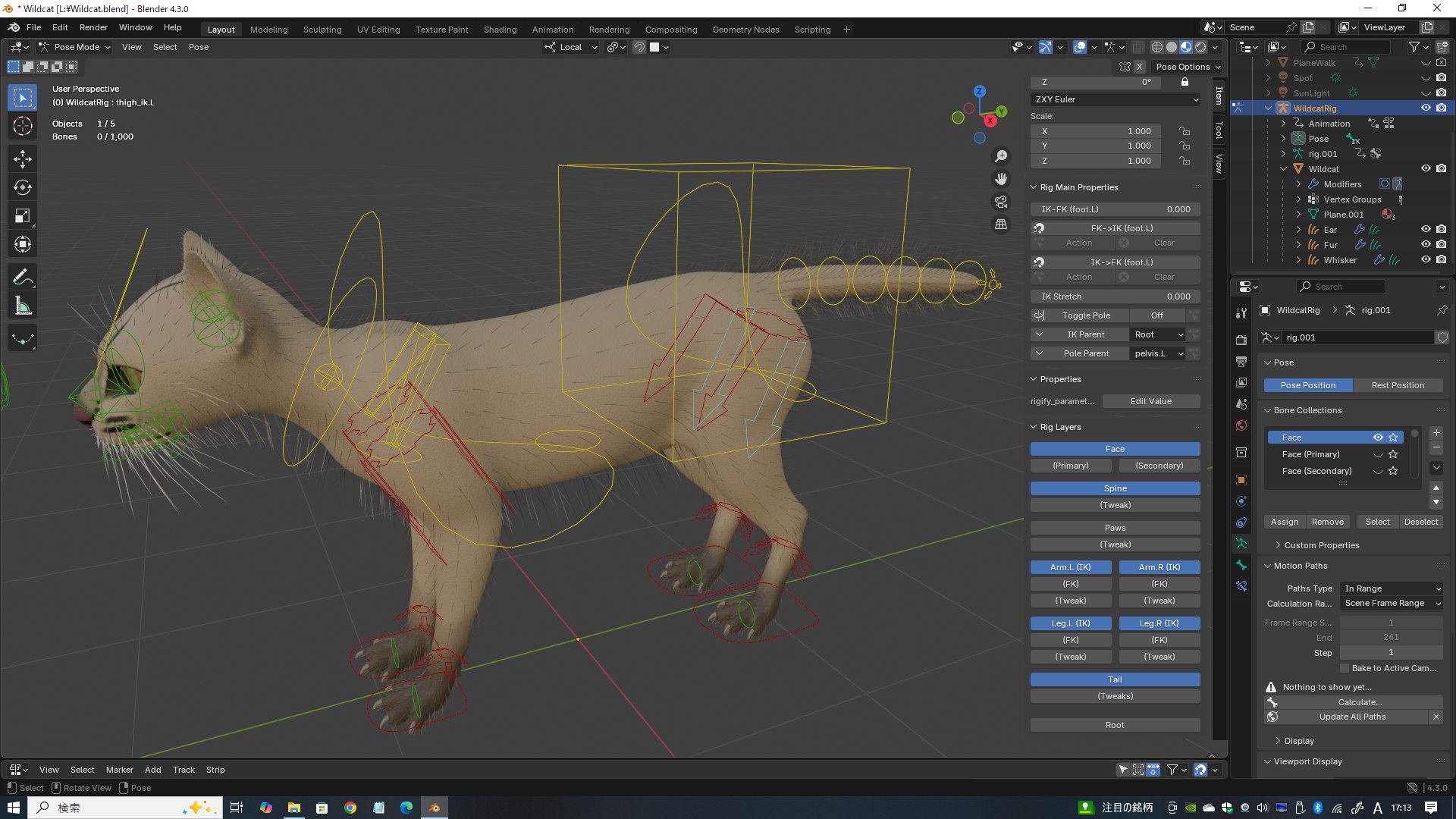
Task: Click the outliner Search field
Action: click(x=1346, y=47)
